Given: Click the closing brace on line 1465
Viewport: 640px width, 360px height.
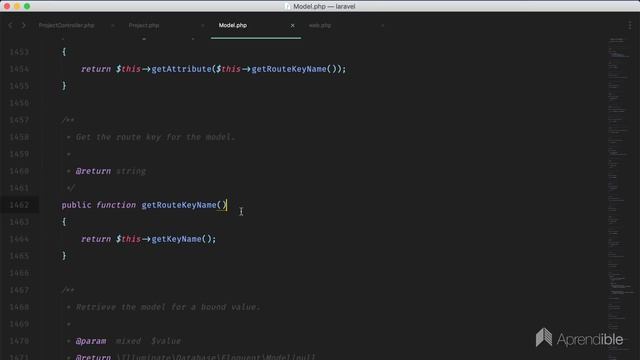Looking at the screenshot, I should (x=64, y=256).
